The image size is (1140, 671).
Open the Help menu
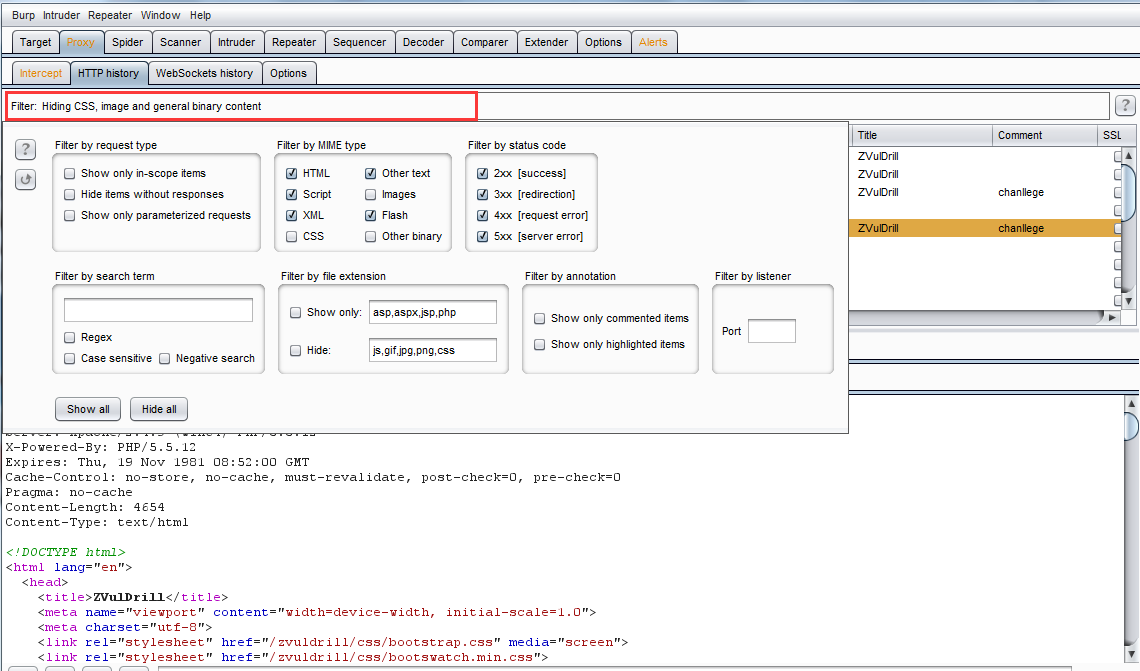[x=200, y=15]
